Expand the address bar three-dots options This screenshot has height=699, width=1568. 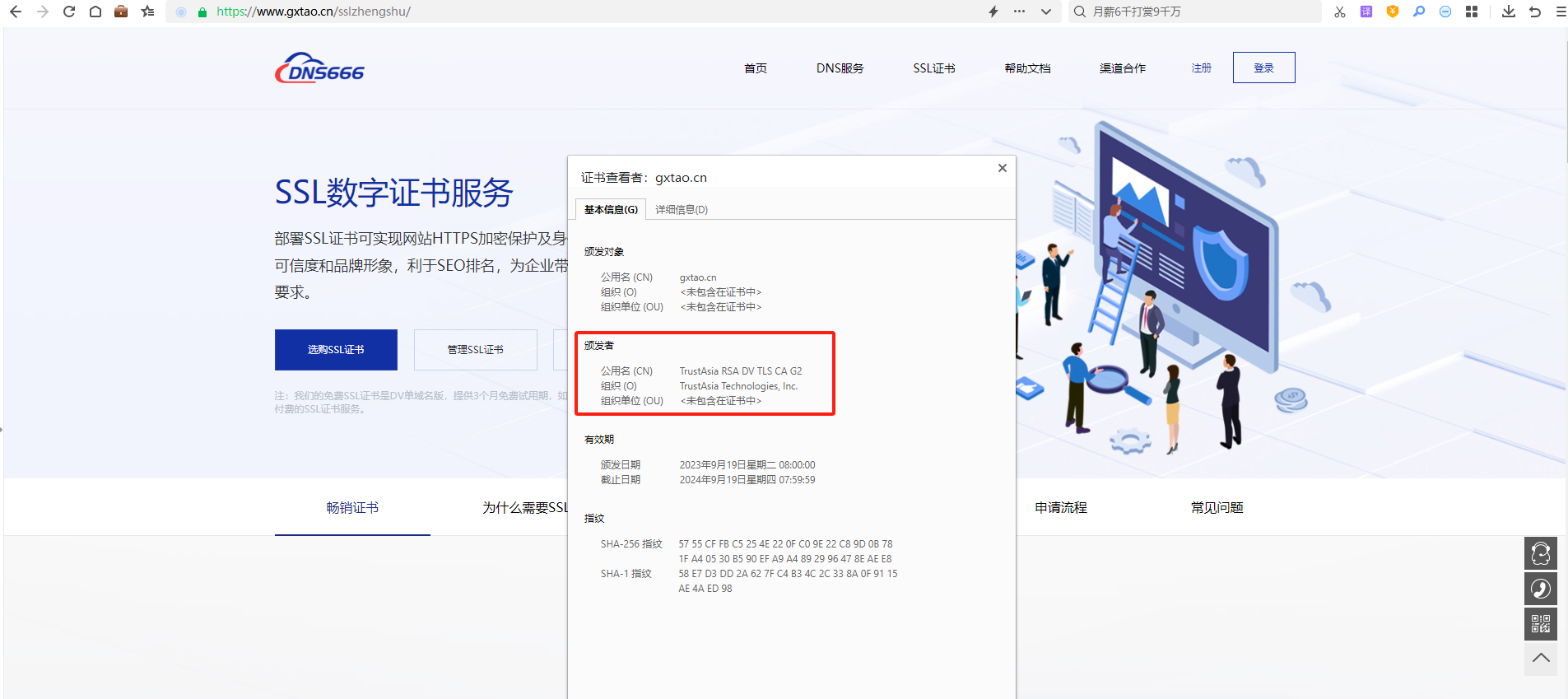(1019, 12)
